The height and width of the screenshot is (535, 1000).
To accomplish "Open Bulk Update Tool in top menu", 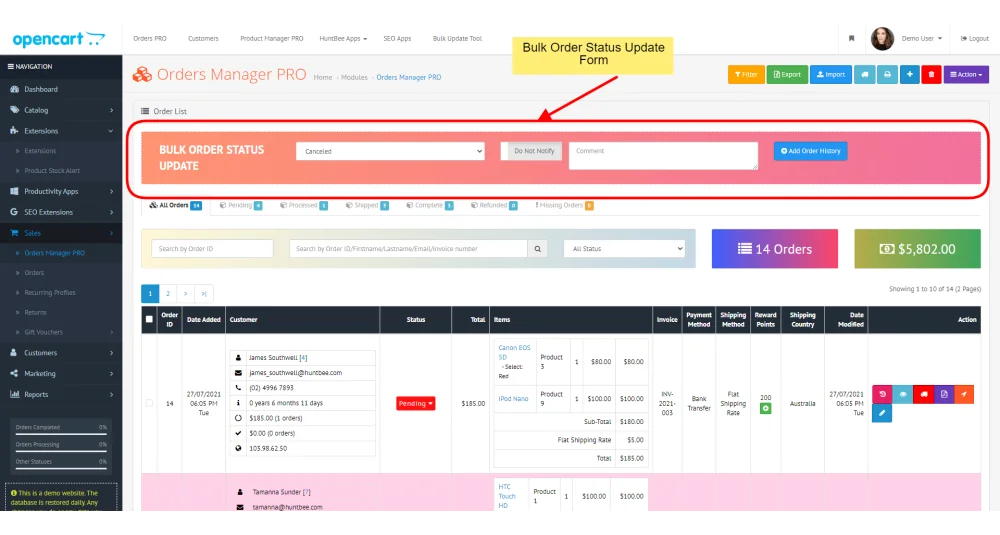I will click(x=457, y=38).
